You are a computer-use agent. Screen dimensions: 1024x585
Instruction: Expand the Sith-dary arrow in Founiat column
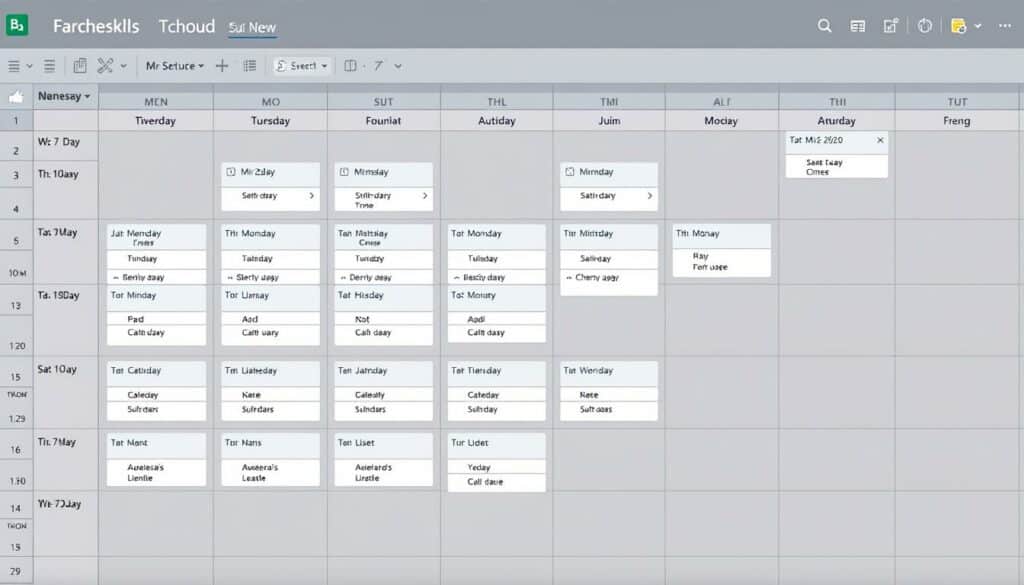pos(425,195)
